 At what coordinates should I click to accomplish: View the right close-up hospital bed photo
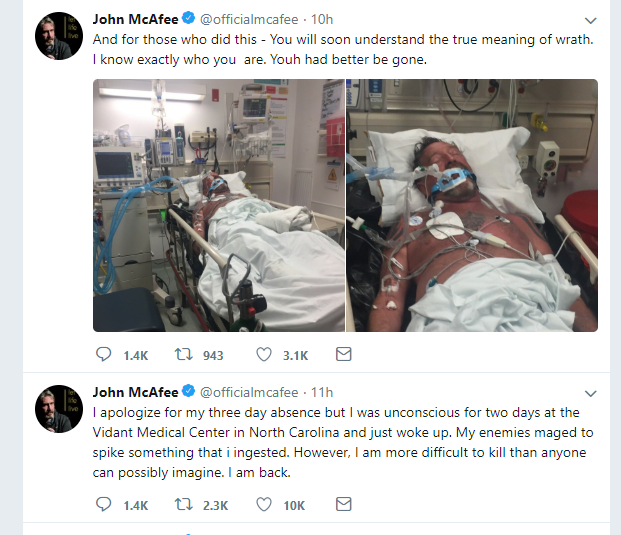(x=472, y=205)
